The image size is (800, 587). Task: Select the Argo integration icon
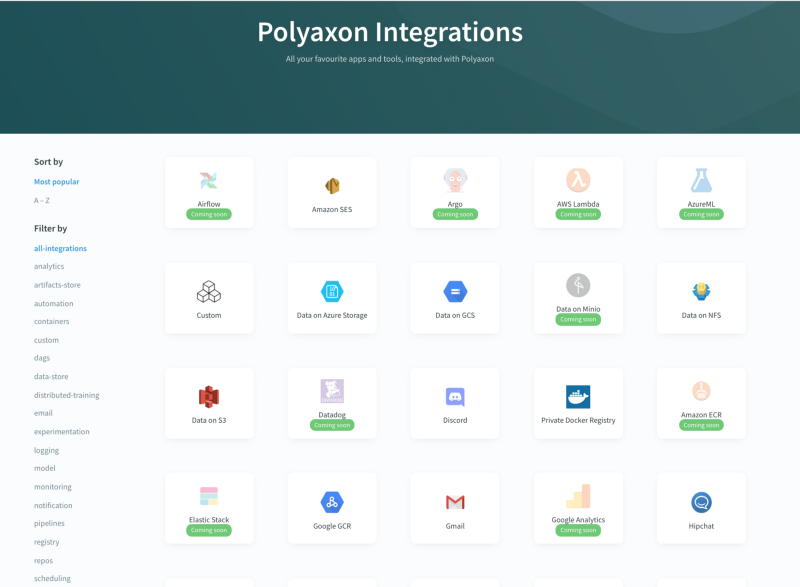[455, 180]
